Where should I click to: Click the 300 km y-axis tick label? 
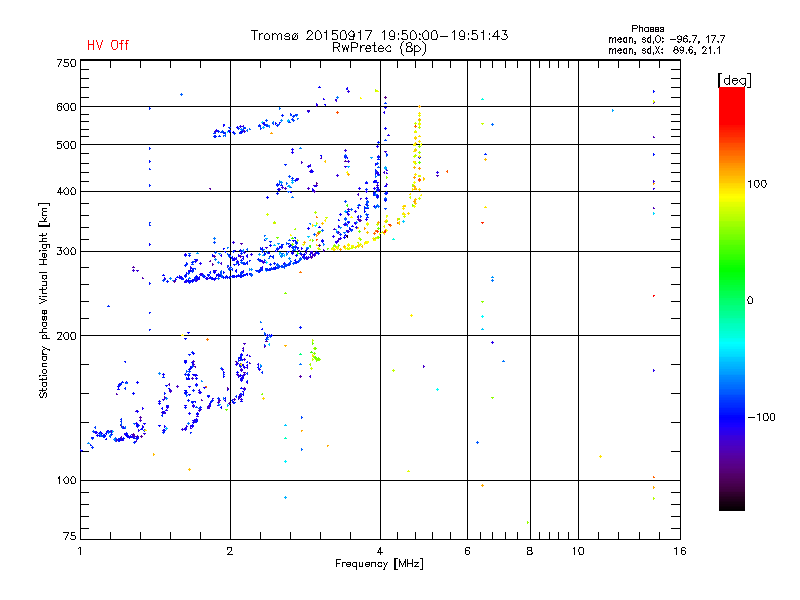(66, 251)
